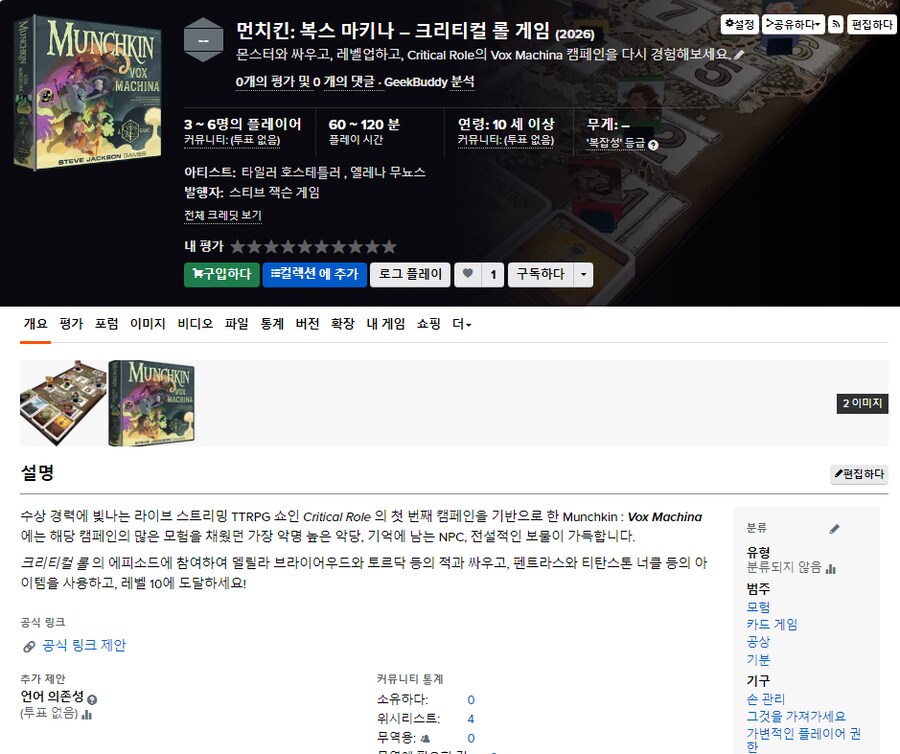Switch to the 포럼 tab
The height and width of the screenshot is (754, 900).
[108, 324]
